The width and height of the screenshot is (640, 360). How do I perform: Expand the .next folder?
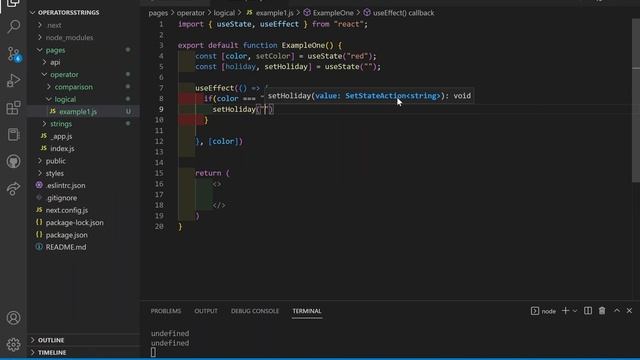pyautogui.click(x=54, y=25)
